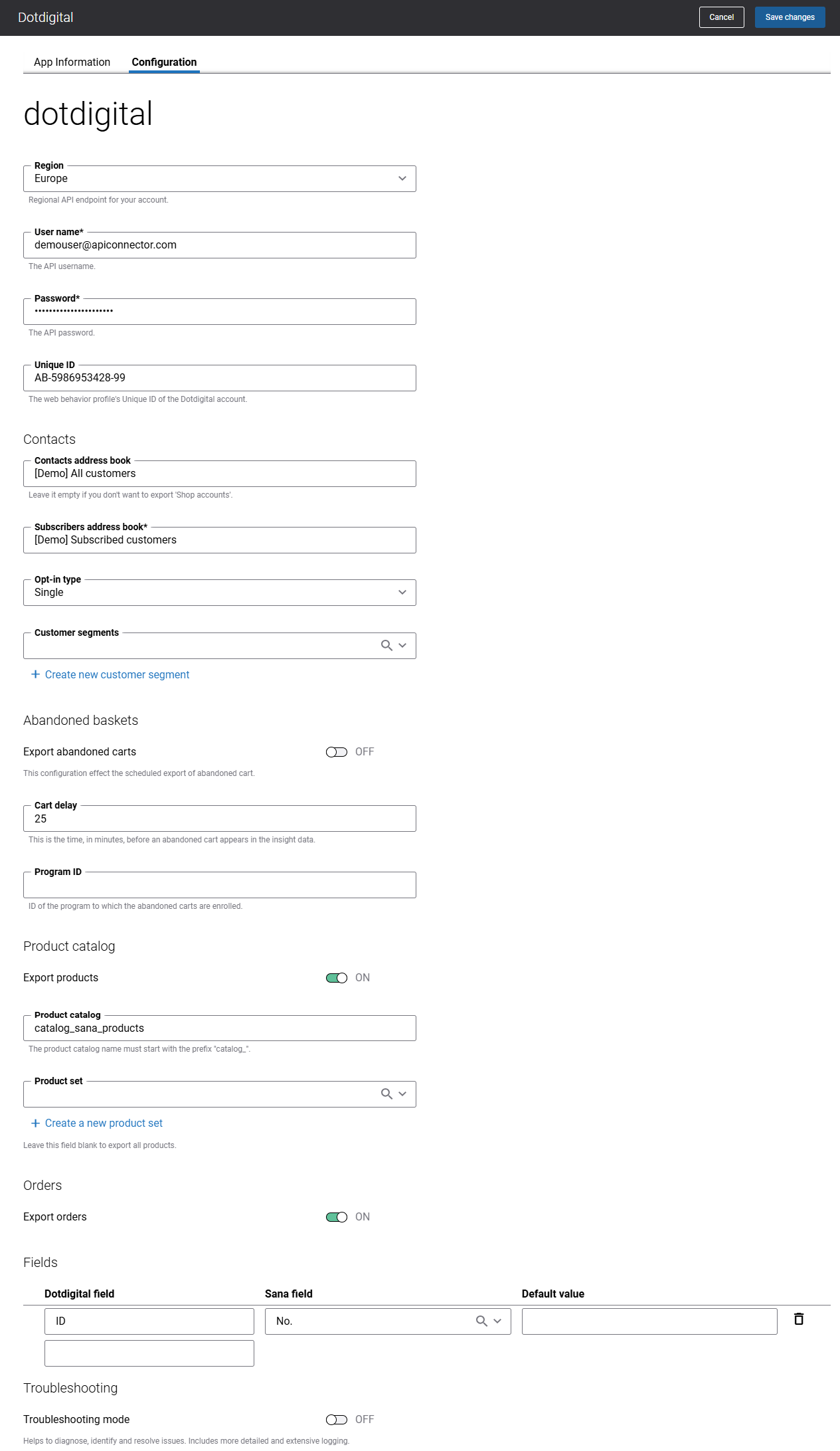Enable Troubleshooting mode toggle
840x1451 pixels.
(337, 1420)
